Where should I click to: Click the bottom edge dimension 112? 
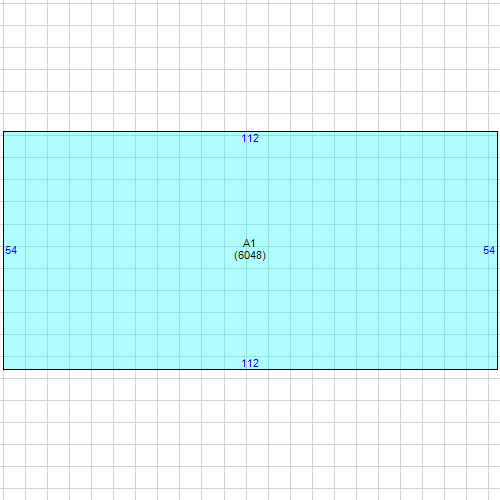pos(250,363)
